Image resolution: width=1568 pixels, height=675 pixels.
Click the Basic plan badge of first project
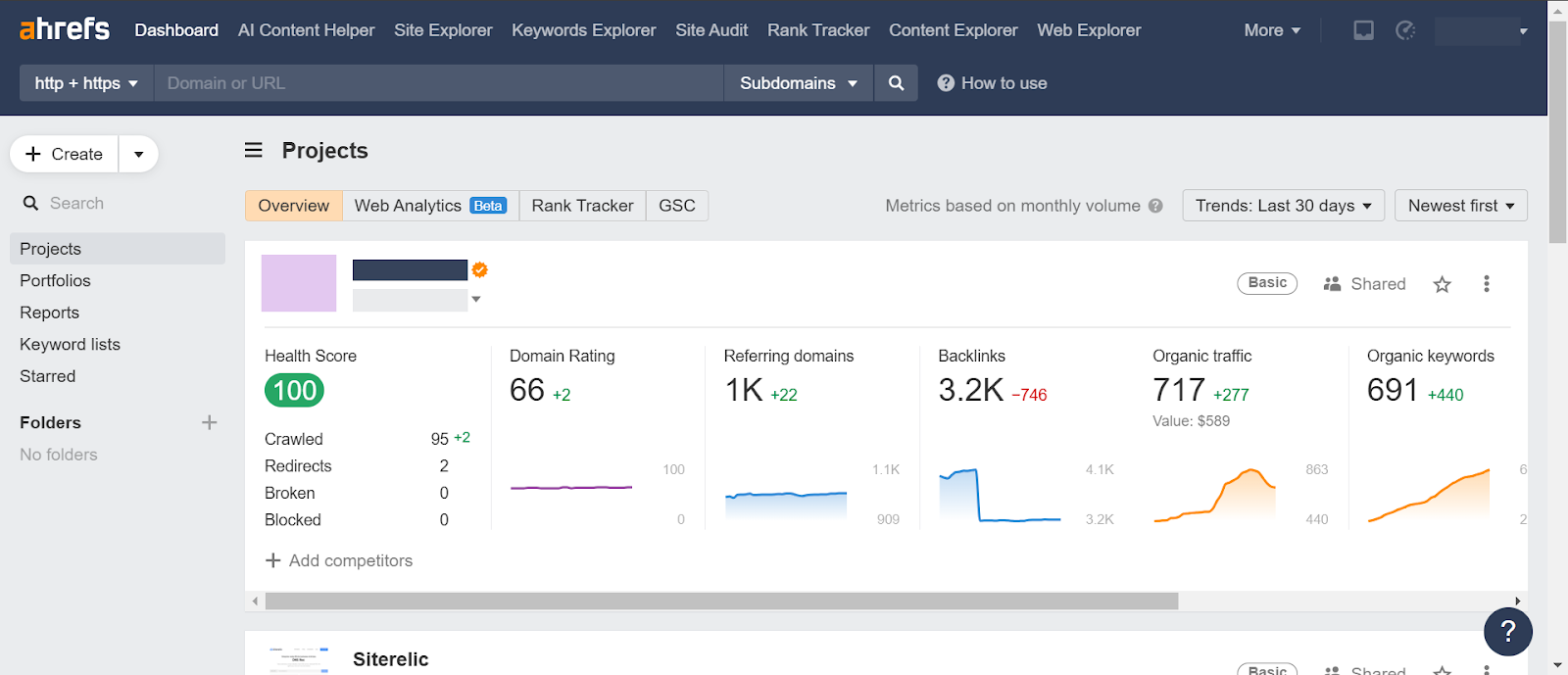pyautogui.click(x=1267, y=283)
